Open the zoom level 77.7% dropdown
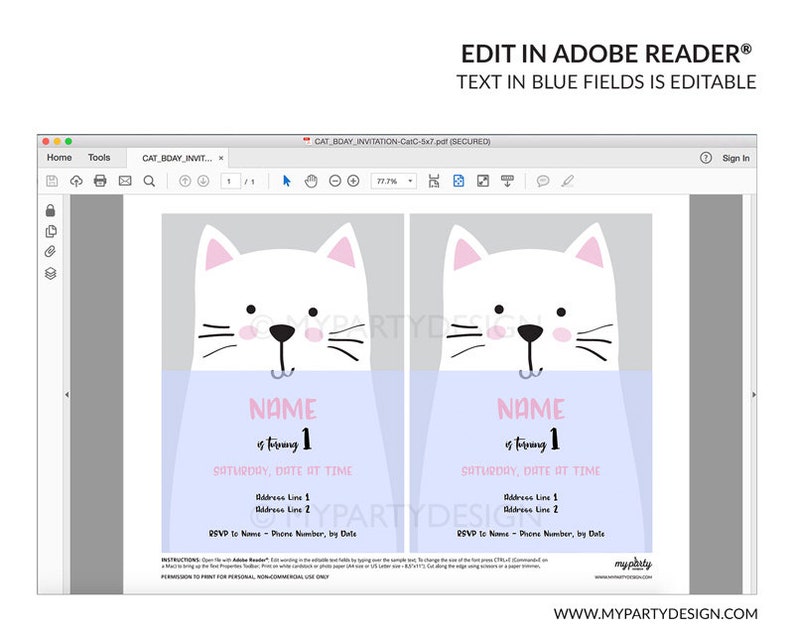Screen dimensions: 794x632 [394, 181]
